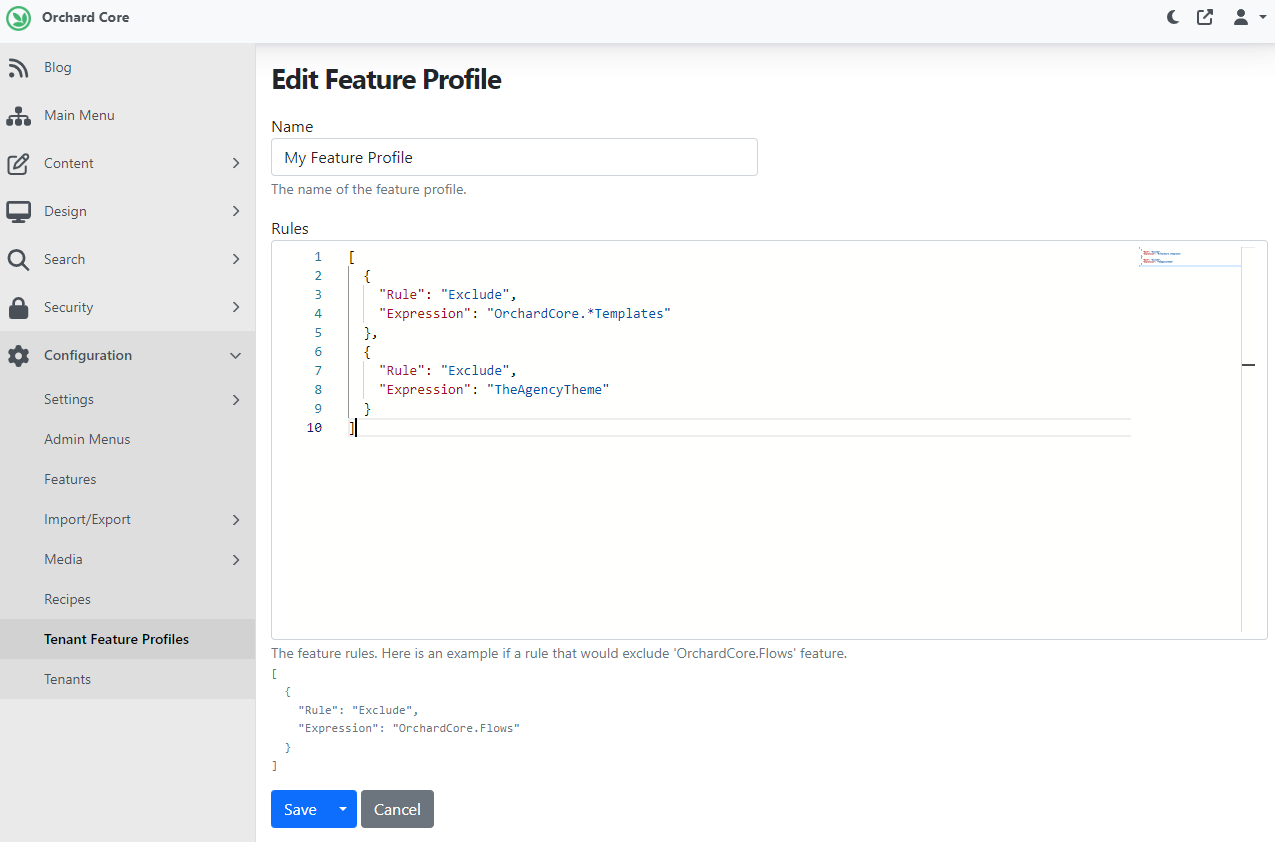The image size is (1275, 842).
Task: Save the feature profile
Action: coord(300,810)
